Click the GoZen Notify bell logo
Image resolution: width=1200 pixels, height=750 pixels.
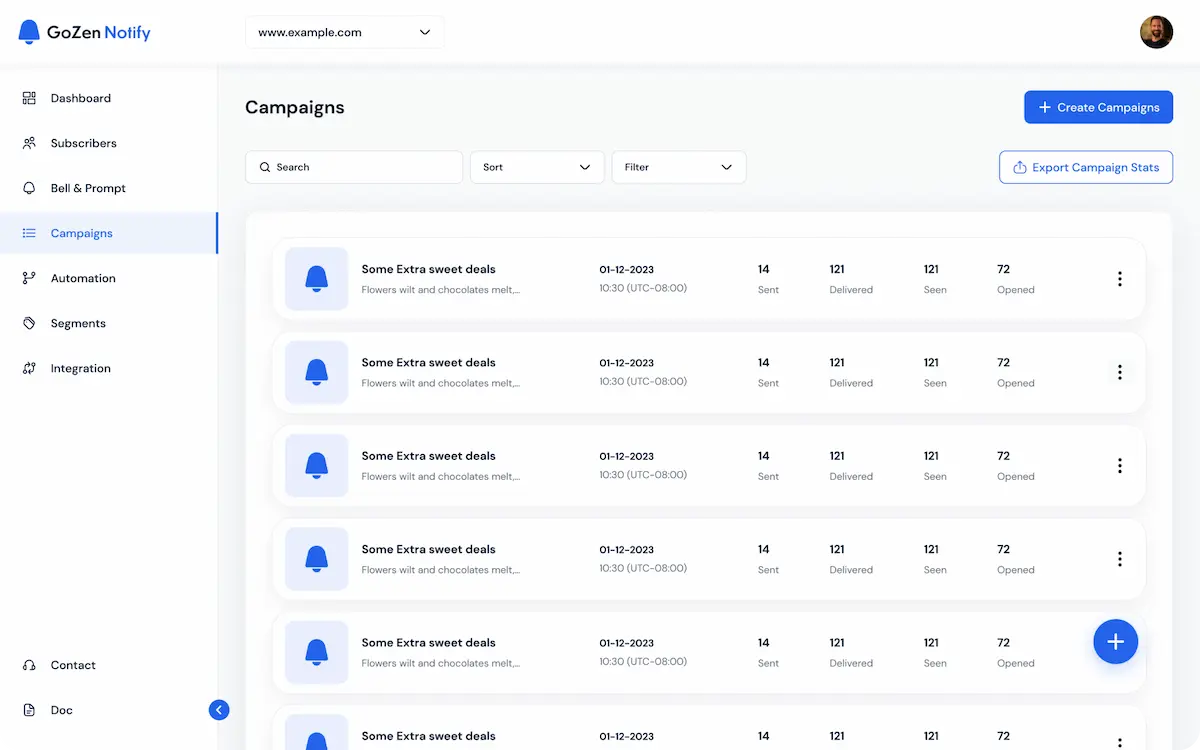[x=31, y=31]
